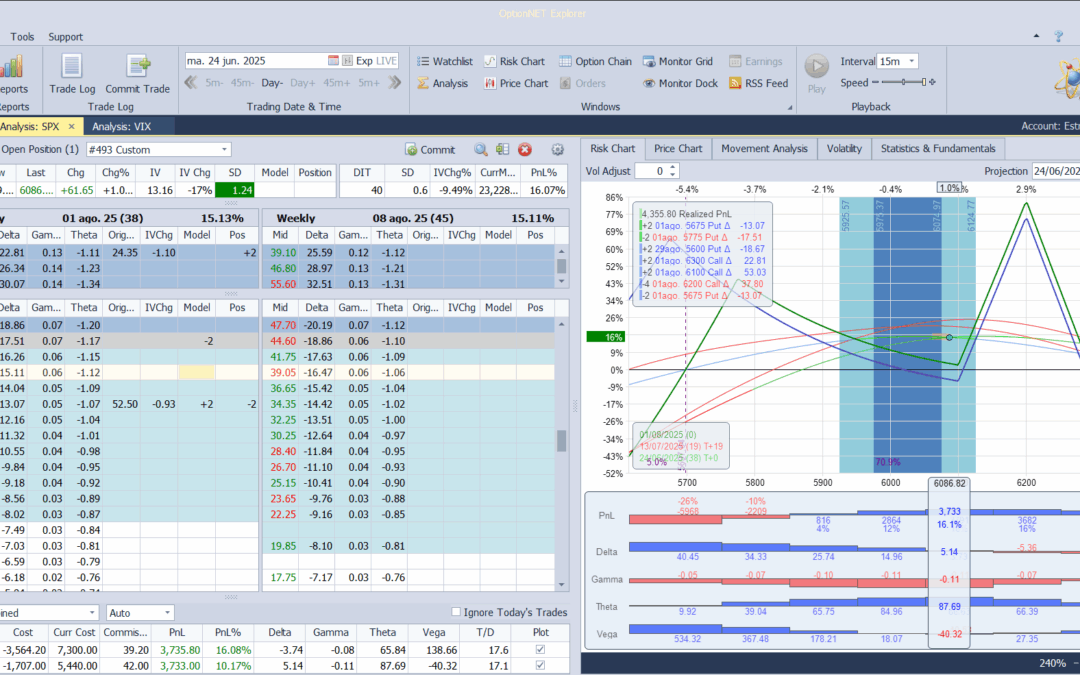Viewport: 1080px width, 675px height.
Task: Switch to the Analysis: VIX tab
Action: point(122,127)
